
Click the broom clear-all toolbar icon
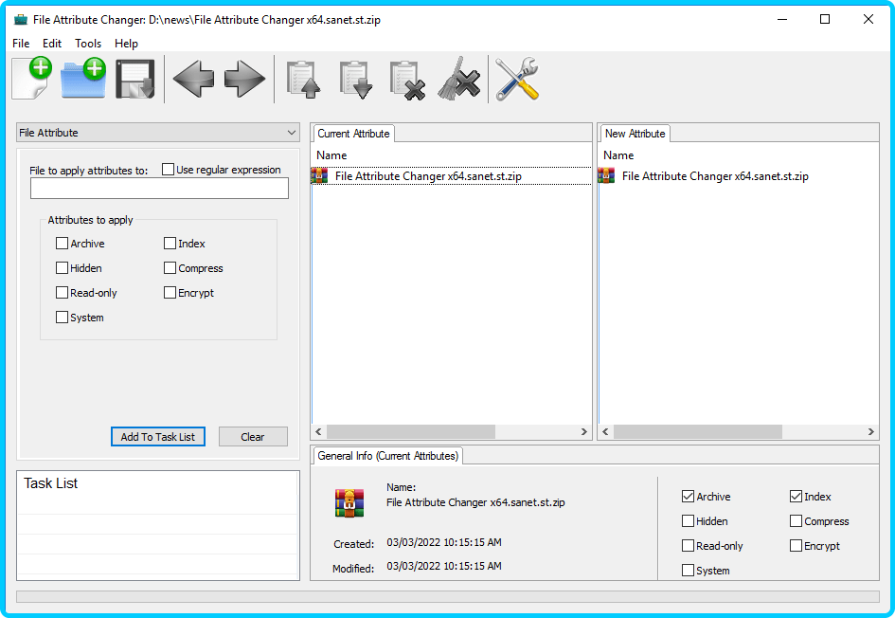pyautogui.click(x=457, y=78)
